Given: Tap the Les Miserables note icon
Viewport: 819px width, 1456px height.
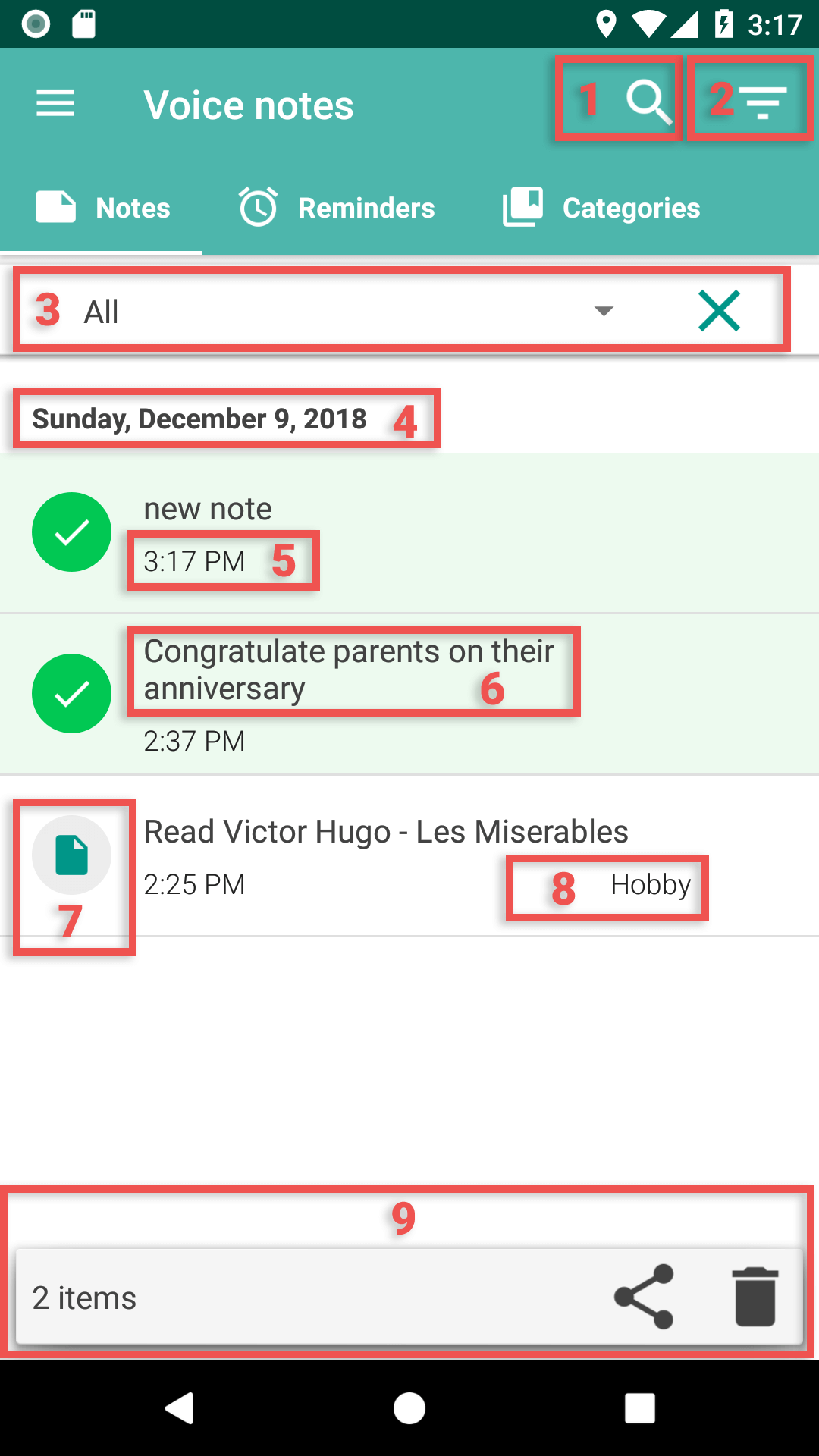Looking at the screenshot, I should (72, 855).
